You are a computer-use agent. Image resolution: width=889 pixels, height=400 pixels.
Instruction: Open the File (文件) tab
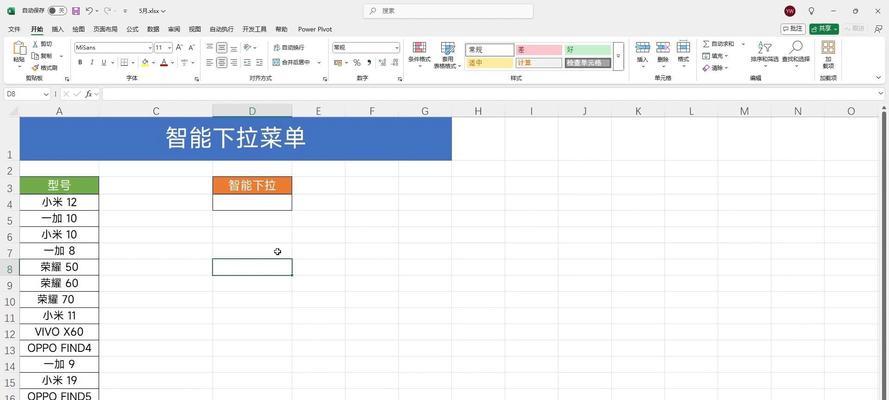pos(14,29)
